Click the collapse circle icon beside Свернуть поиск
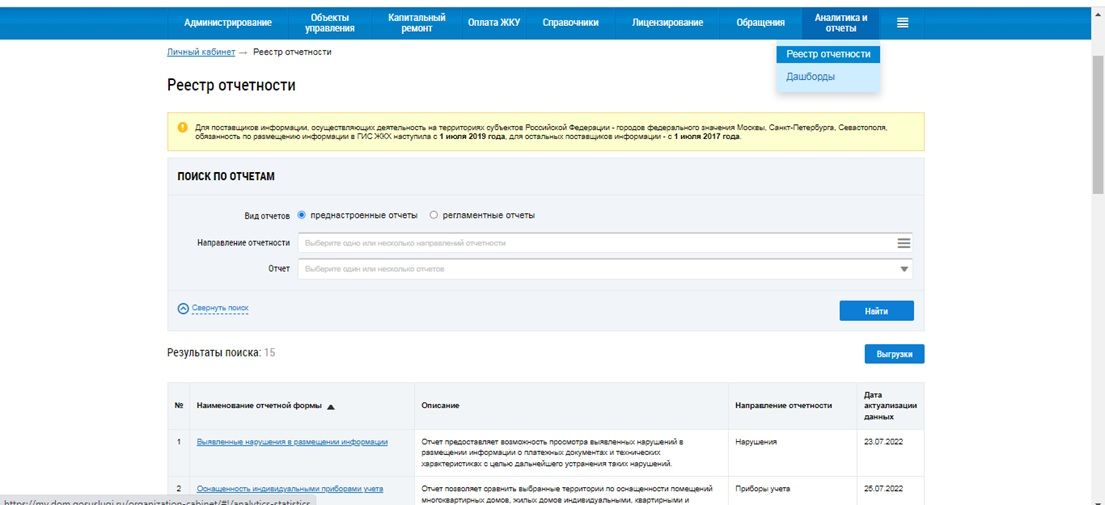The height and width of the screenshot is (505, 1105). pyautogui.click(x=183, y=309)
